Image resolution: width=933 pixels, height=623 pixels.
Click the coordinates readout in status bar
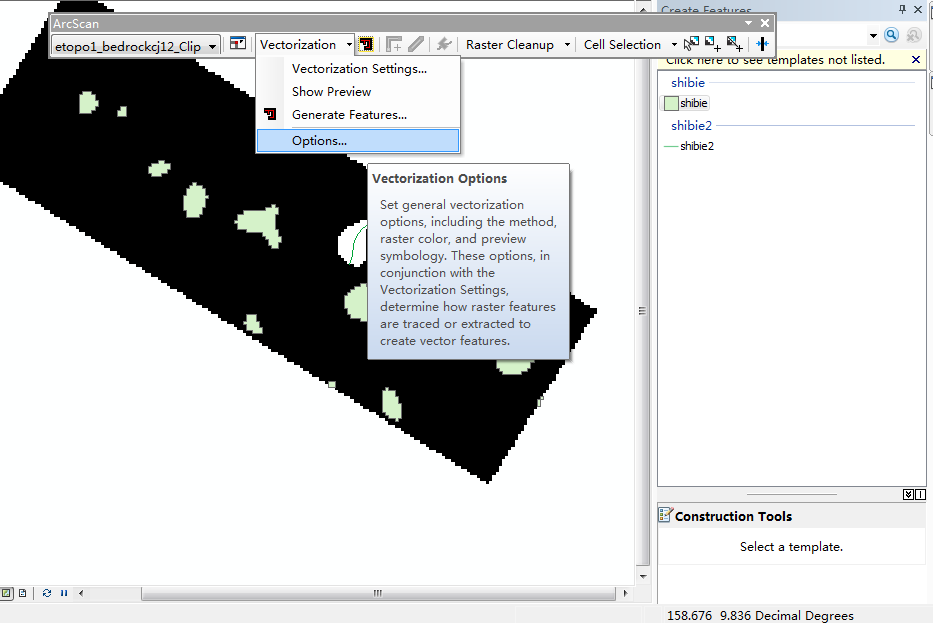tap(760, 615)
